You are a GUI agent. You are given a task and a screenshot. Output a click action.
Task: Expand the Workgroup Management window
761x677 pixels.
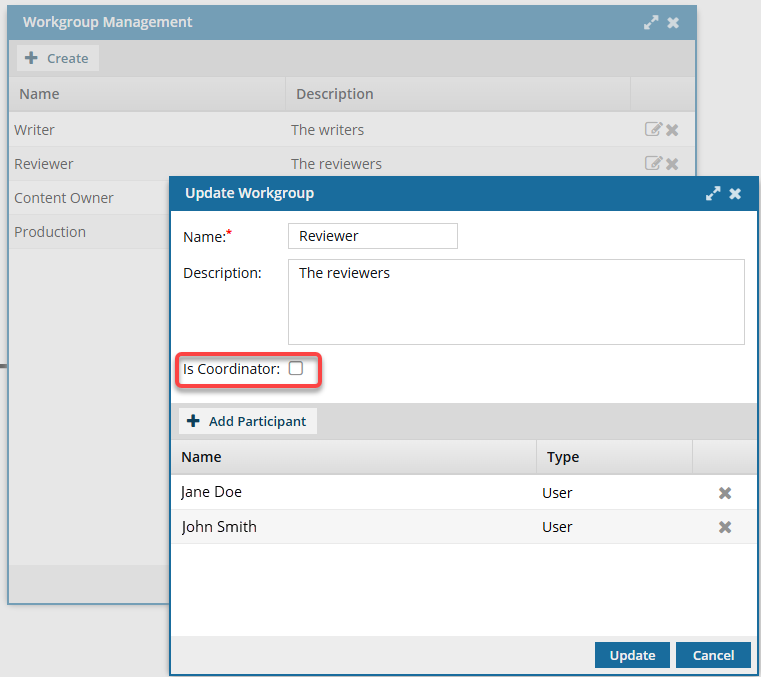point(651,22)
